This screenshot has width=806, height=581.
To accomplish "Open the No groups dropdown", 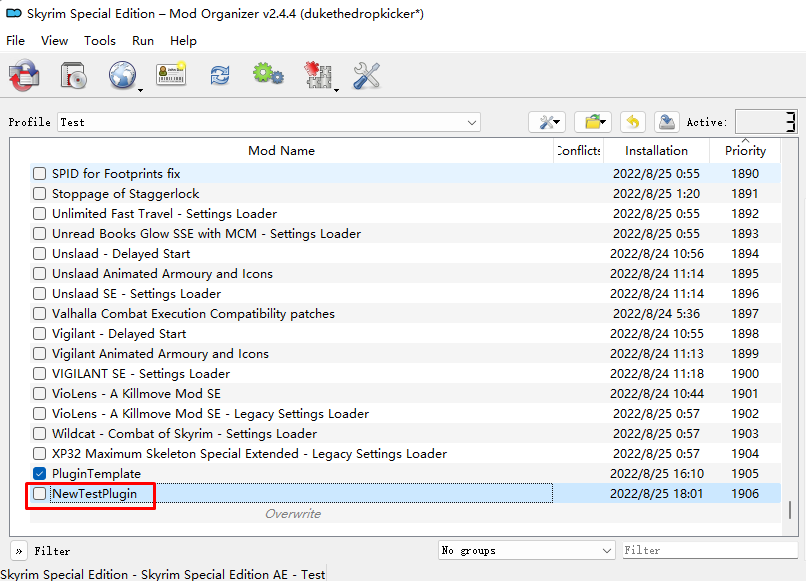I will pos(527,551).
